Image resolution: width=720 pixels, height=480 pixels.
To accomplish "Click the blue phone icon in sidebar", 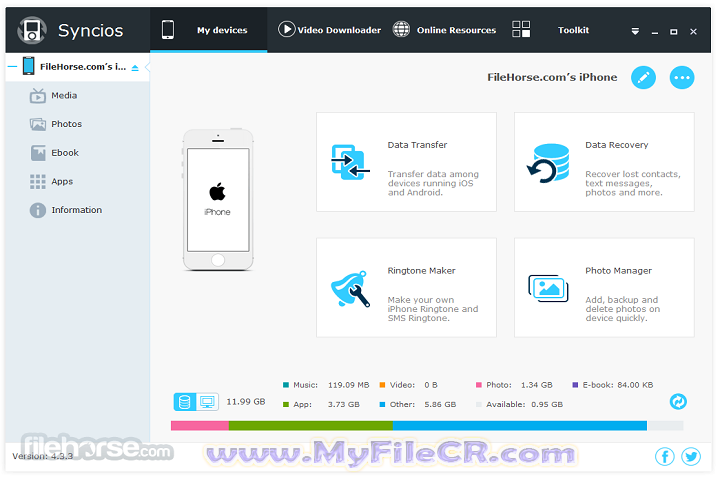I will tap(28, 66).
